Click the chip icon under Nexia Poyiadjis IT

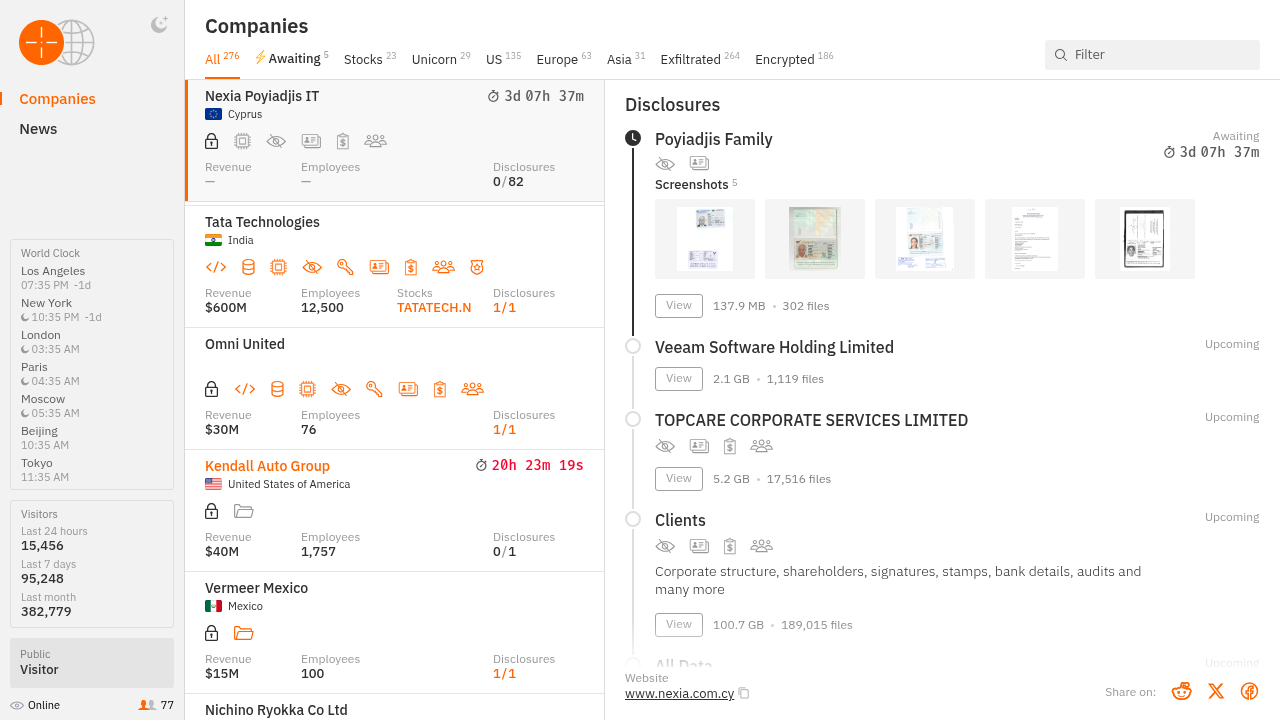pyautogui.click(x=243, y=141)
